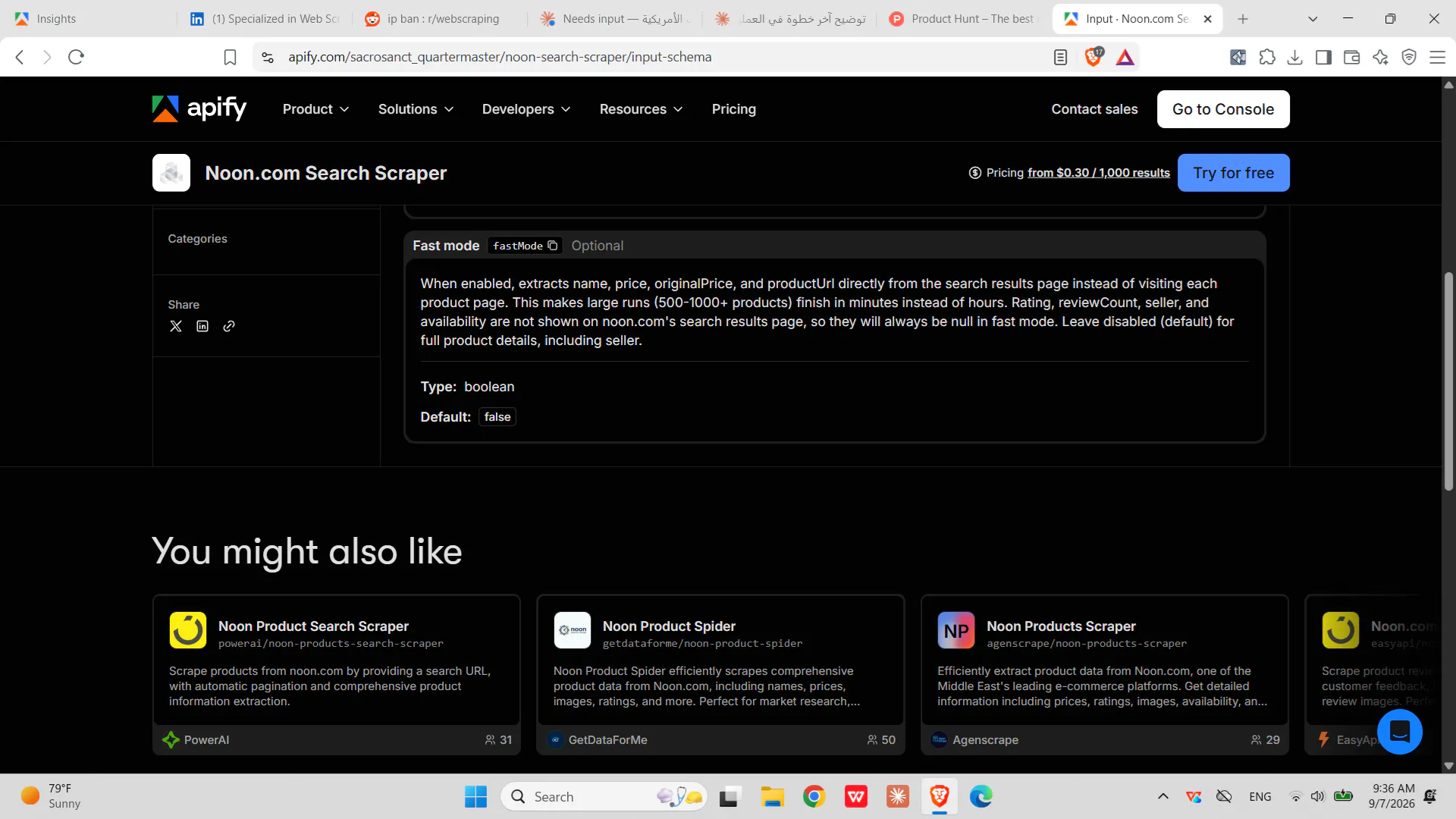This screenshot has width=1456, height=819.
Task: Copy the share link
Action: [229, 326]
